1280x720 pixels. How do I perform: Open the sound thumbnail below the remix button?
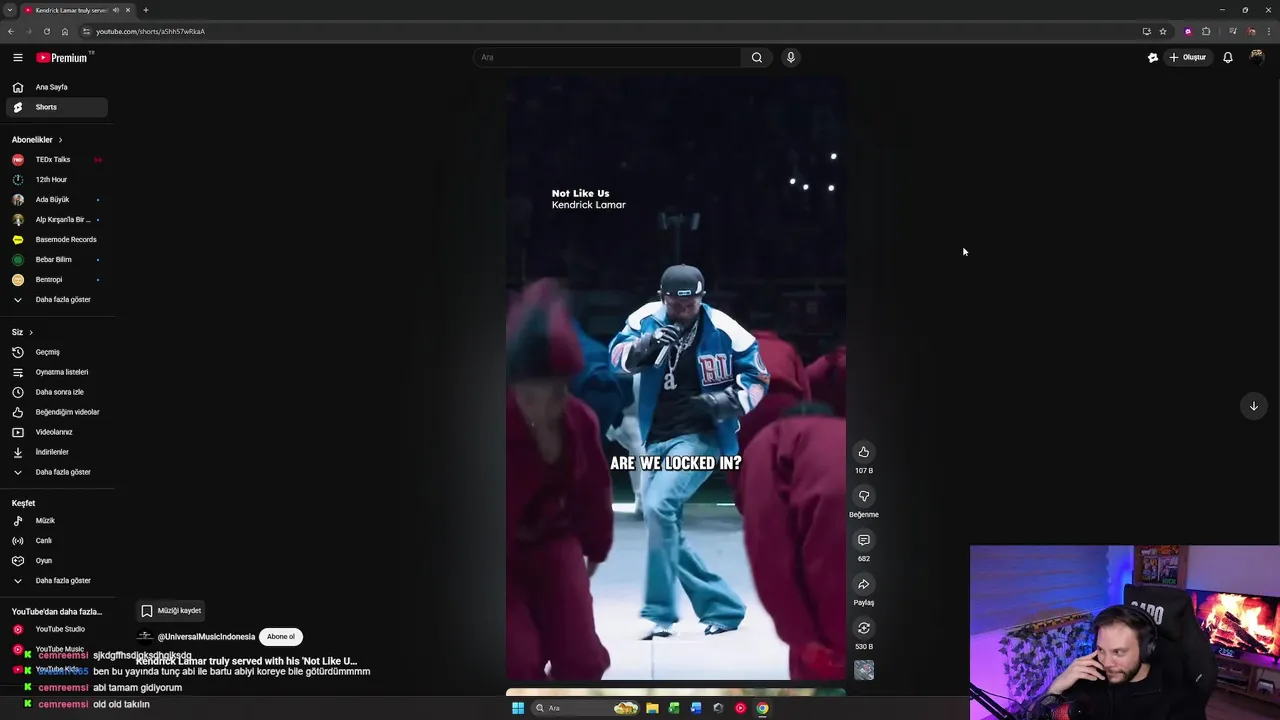point(864,670)
